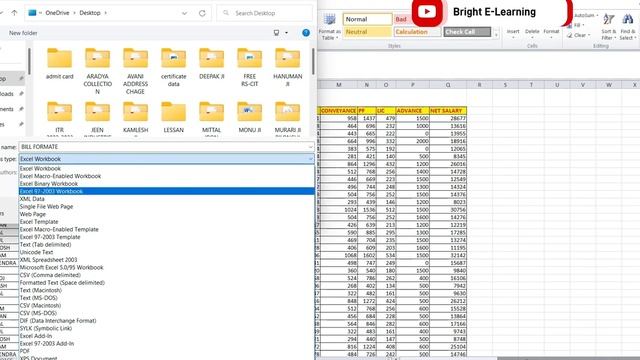Open the KAMLESH folder
The image size is (640, 360).
pos(135,118)
